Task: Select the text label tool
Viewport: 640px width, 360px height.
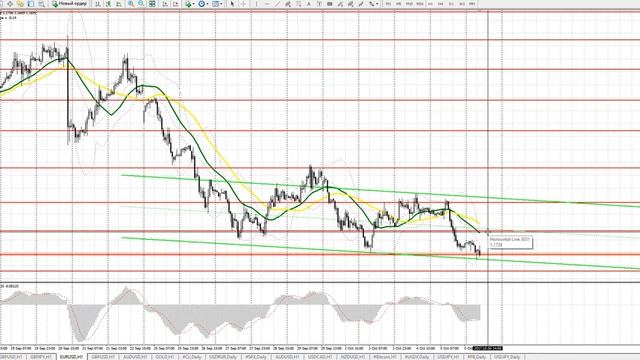Action: 319,4
